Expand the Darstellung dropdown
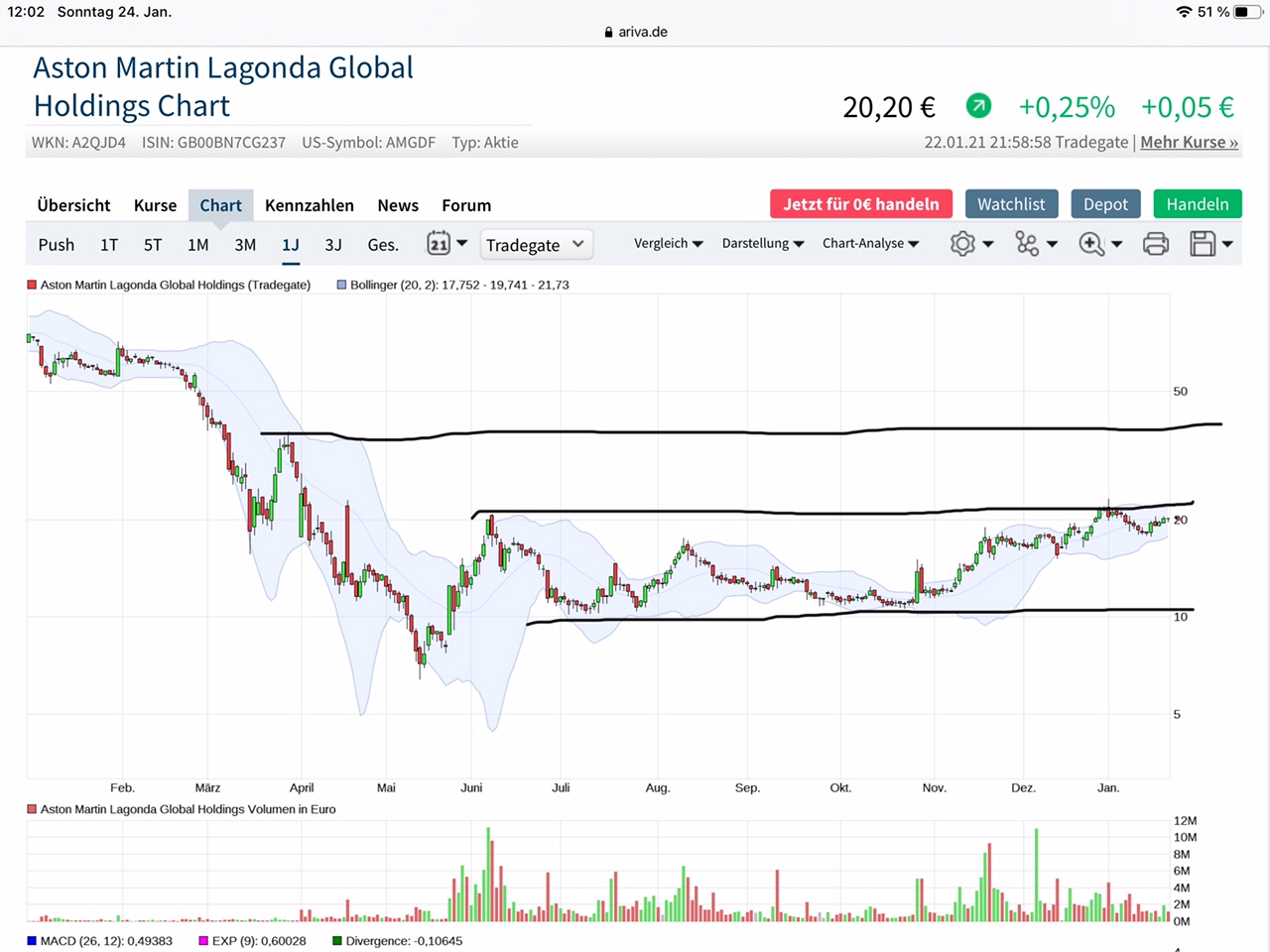 [763, 244]
